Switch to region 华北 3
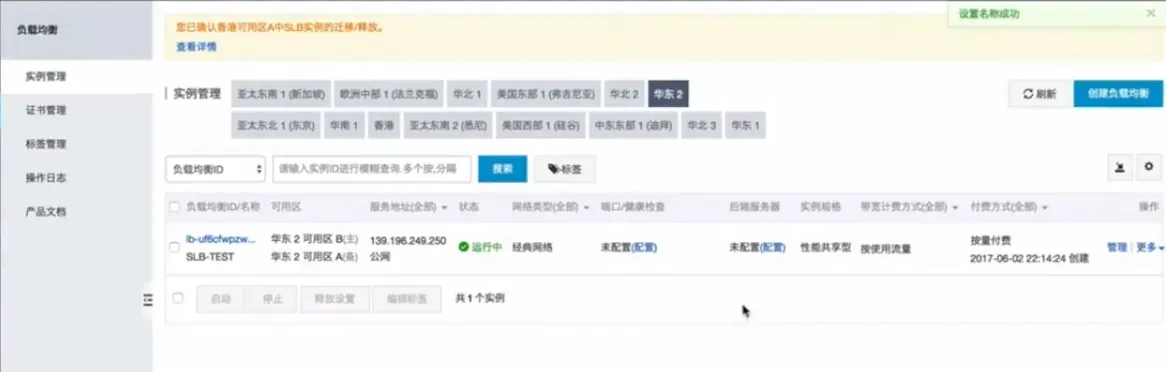Image resolution: width=1166 pixels, height=372 pixels. pyautogui.click(x=701, y=126)
